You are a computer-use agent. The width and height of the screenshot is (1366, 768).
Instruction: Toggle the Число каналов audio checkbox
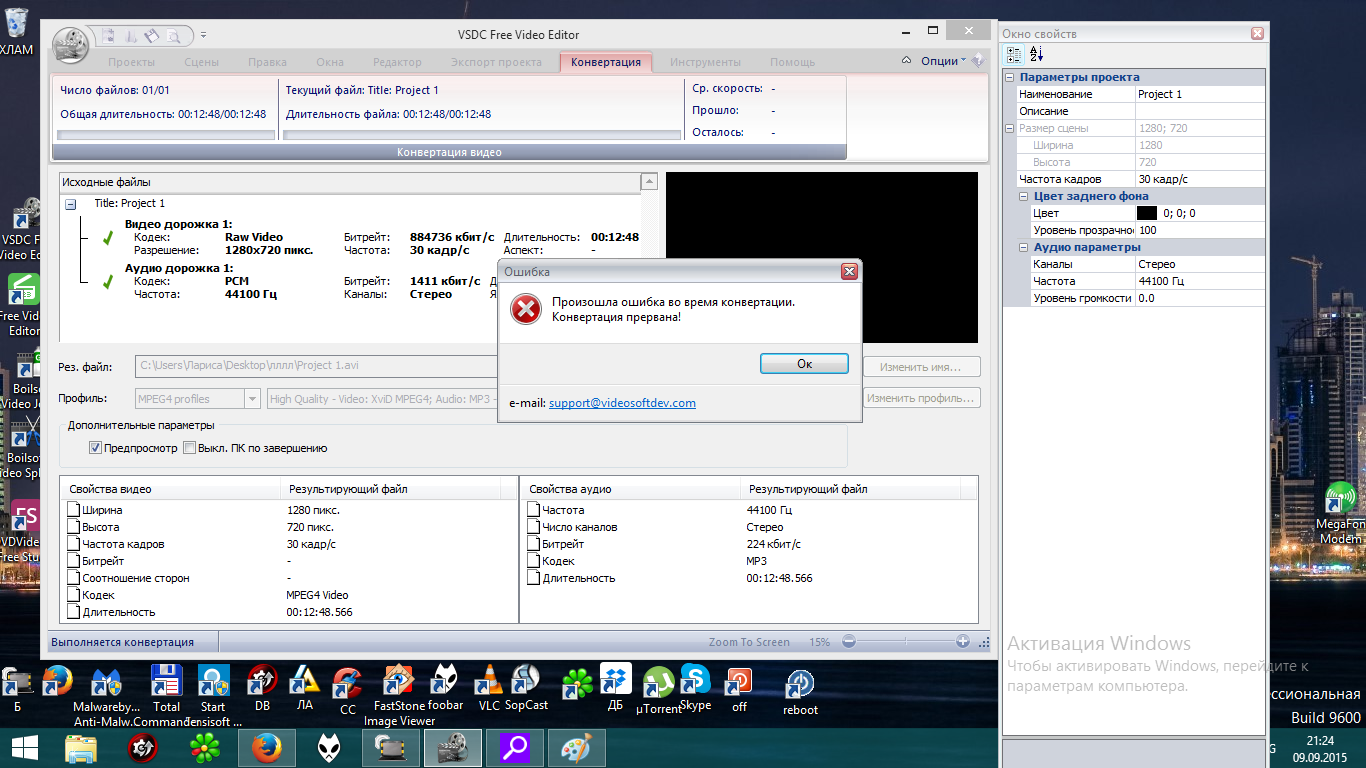pos(533,527)
